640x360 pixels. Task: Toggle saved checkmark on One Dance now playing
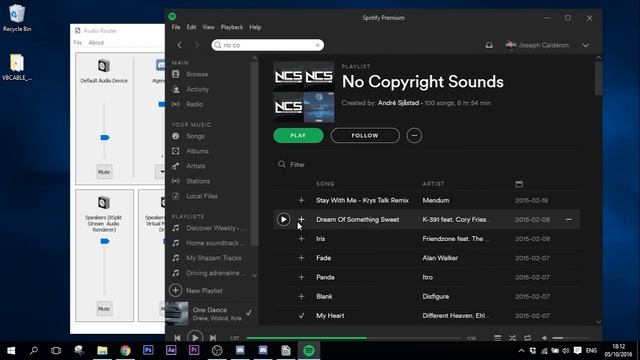(x=249, y=313)
